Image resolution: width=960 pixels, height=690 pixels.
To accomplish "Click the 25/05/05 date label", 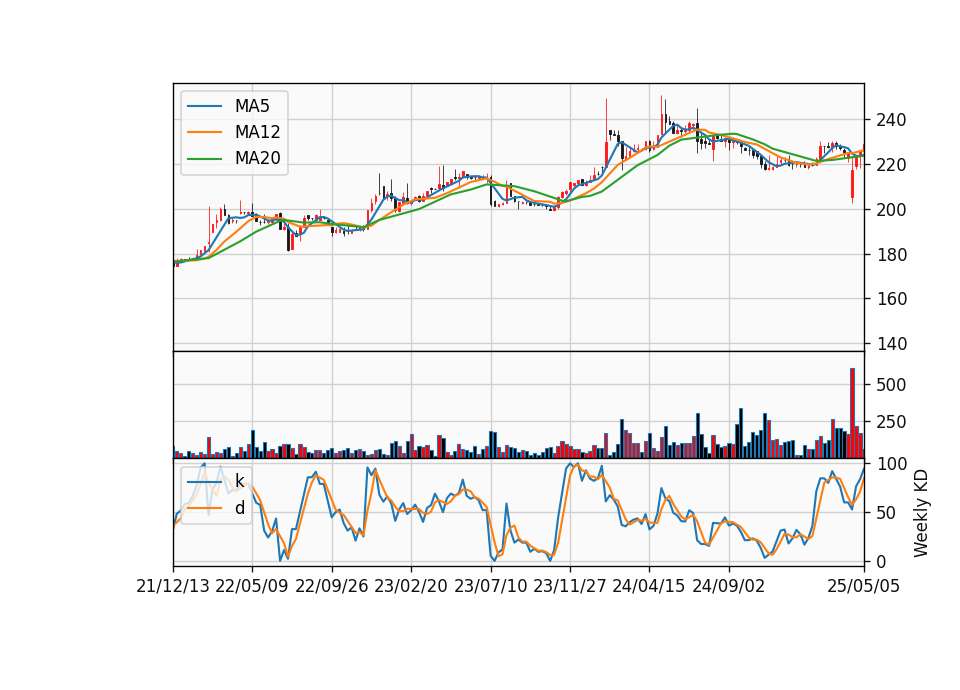I will [x=864, y=586].
